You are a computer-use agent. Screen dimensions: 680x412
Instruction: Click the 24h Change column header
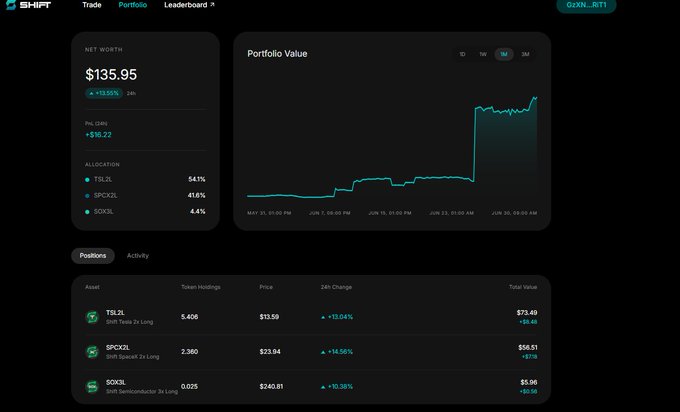click(x=336, y=287)
